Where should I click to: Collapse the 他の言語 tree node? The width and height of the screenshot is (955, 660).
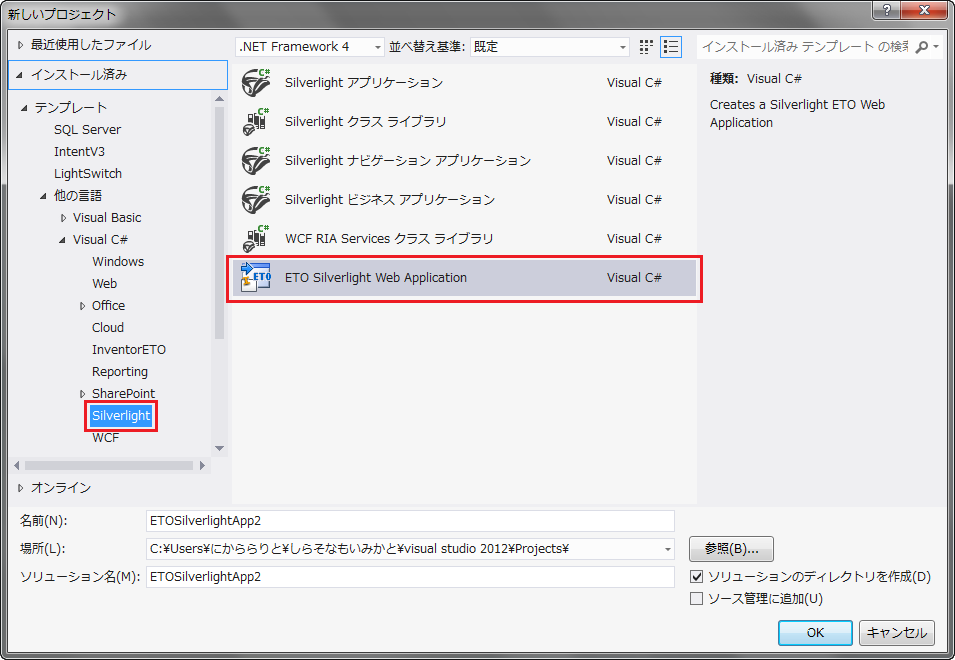pos(43,196)
